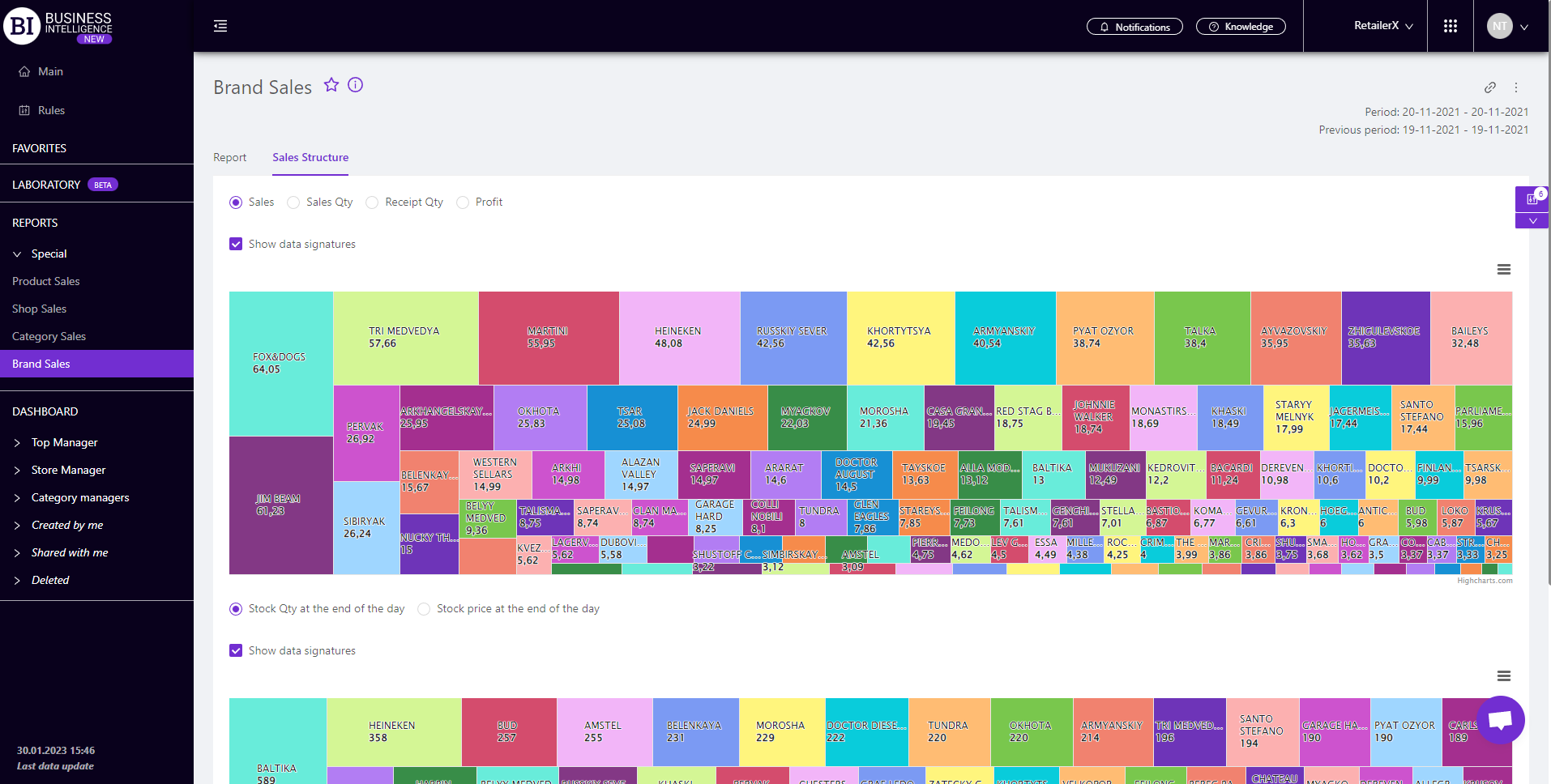Screen dimensions: 1551x784
Task: Open the Sales treemap chart context menu
Action: 1503,270
